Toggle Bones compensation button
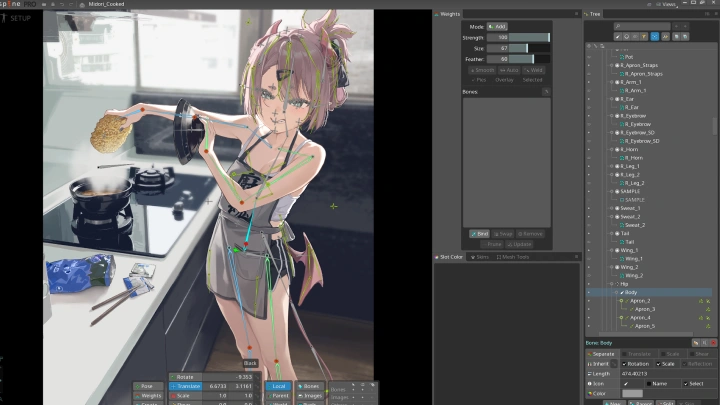The width and height of the screenshot is (720, 405). click(x=310, y=386)
